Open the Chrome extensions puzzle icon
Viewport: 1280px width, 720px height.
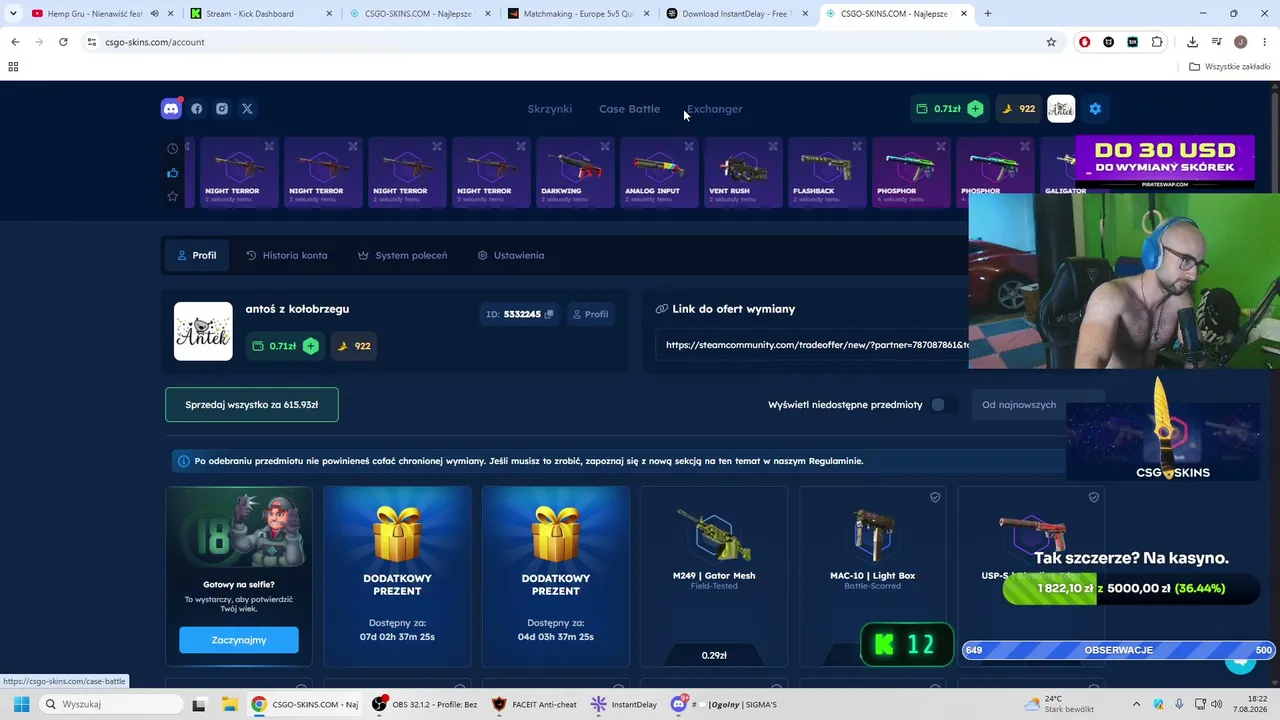click(x=1157, y=42)
